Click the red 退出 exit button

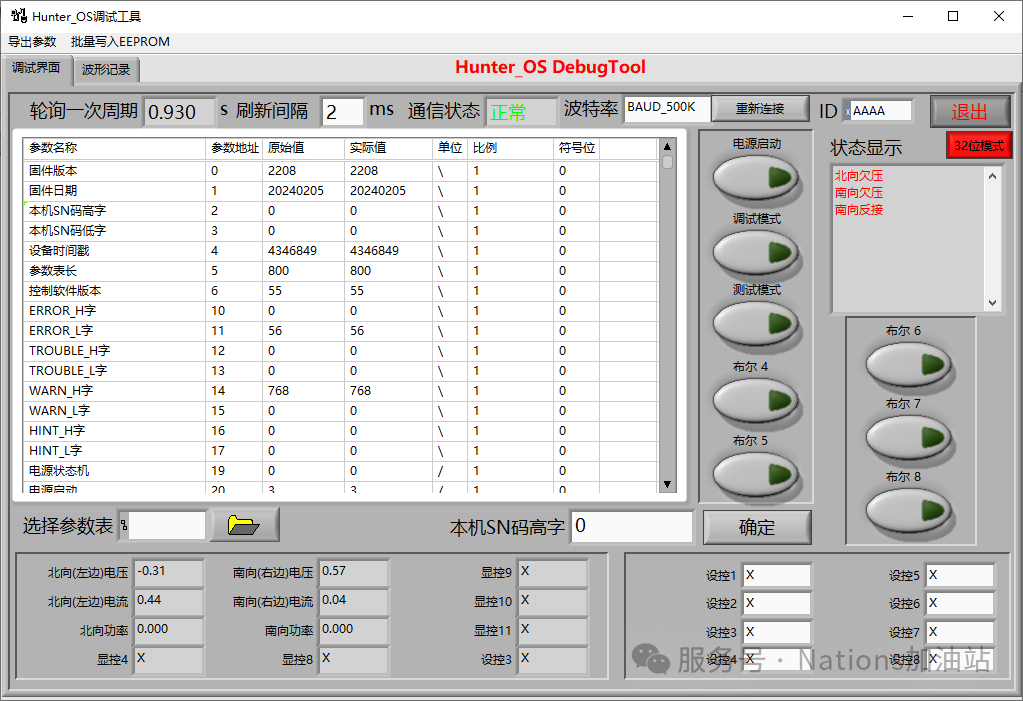(x=970, y=112)
